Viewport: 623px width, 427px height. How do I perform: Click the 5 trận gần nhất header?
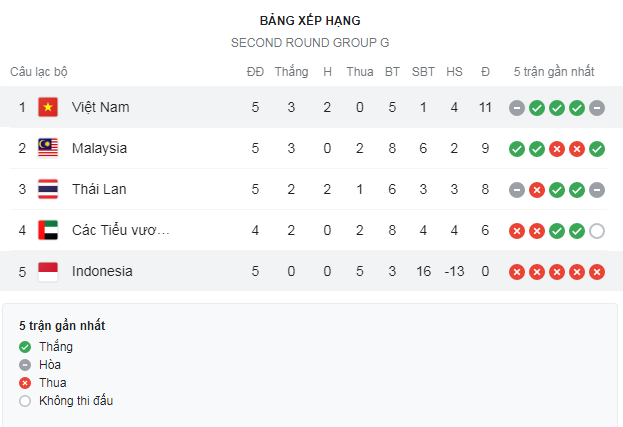coord(554,72)
